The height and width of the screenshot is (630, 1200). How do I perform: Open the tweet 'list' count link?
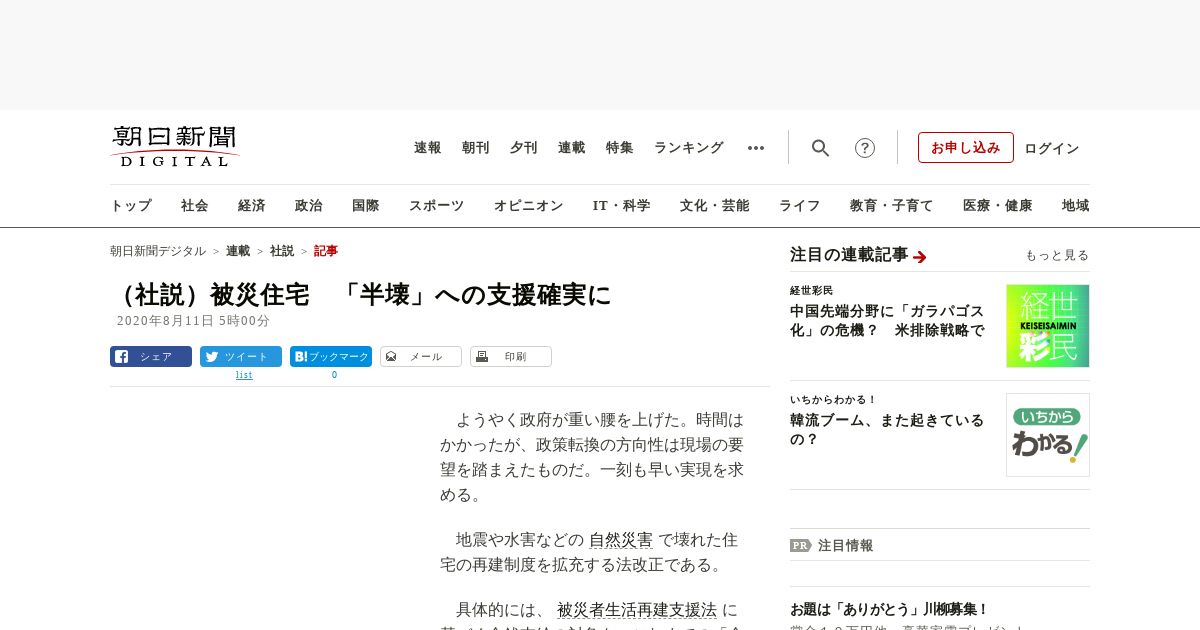(x=244, y=376)
